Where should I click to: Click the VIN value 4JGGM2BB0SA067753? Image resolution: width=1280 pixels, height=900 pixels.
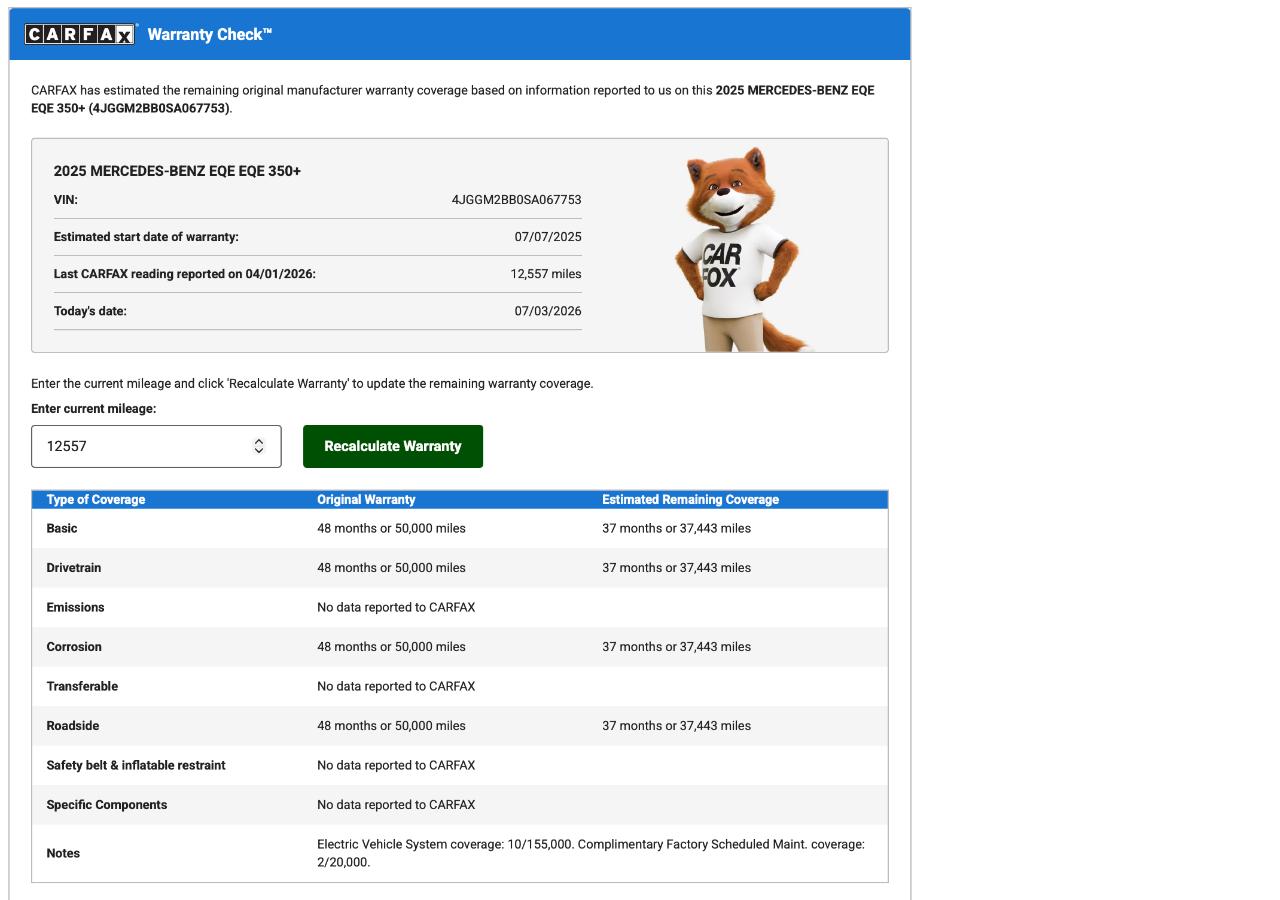click(516, 200)
